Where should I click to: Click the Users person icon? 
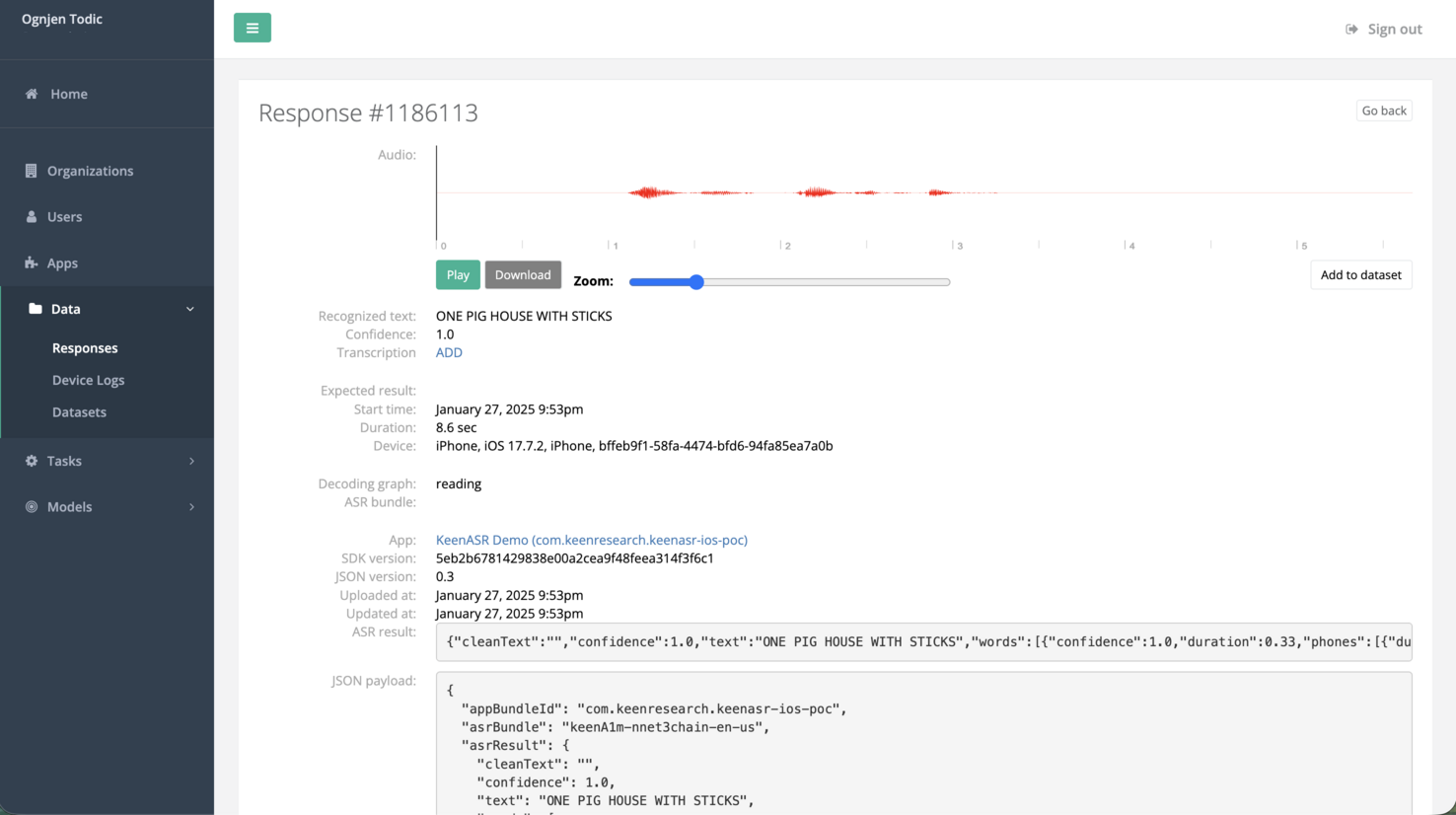point(32,217)
